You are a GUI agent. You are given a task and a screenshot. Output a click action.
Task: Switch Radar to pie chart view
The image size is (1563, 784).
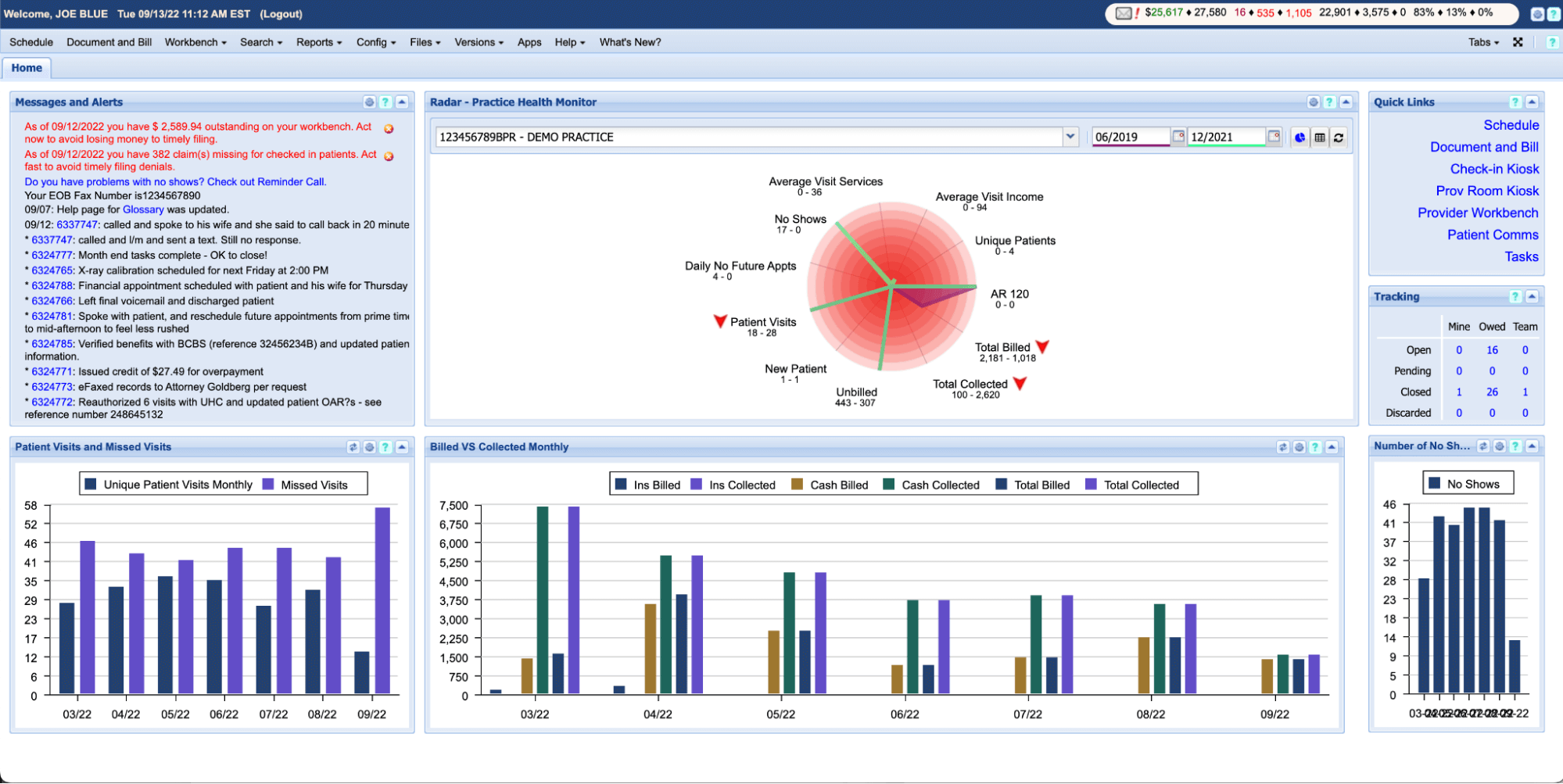pyautogui.click(x=1300, y=138)
